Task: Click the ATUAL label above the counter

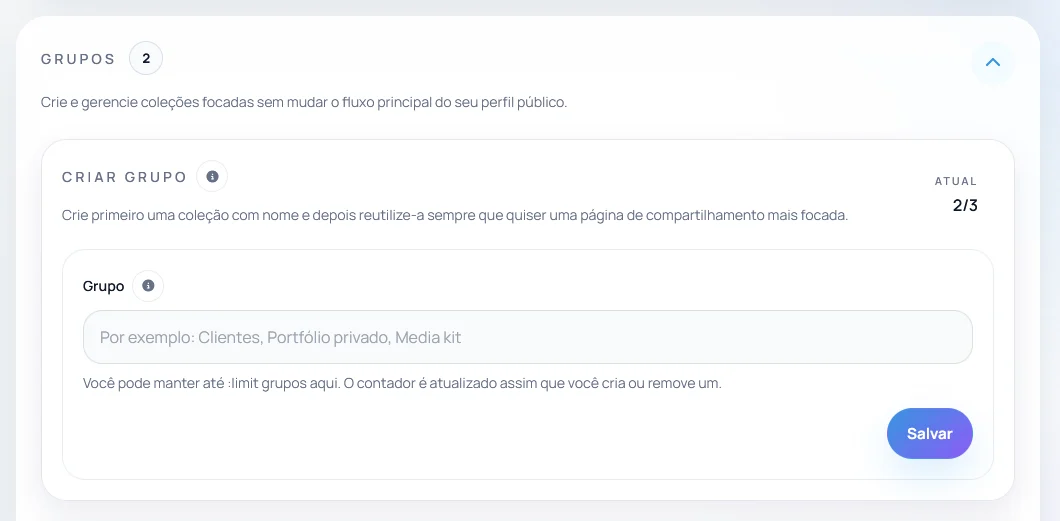Action: click(956, 181)
